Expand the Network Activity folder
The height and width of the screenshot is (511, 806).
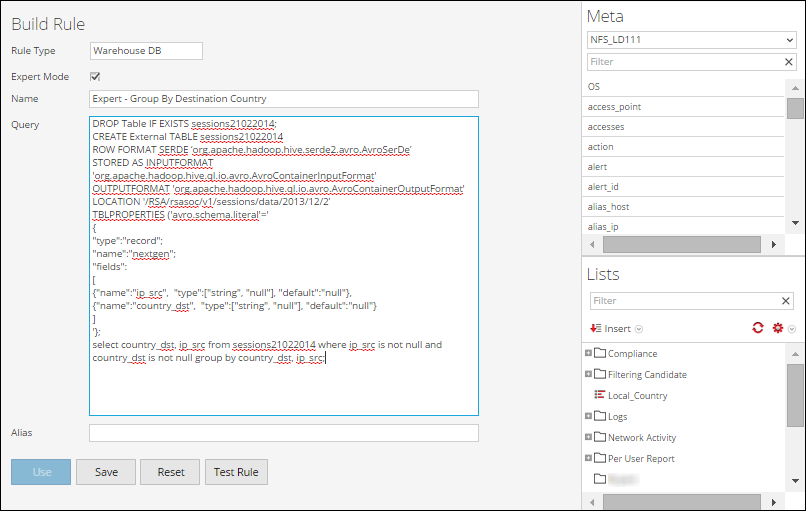tap(588, 437)
